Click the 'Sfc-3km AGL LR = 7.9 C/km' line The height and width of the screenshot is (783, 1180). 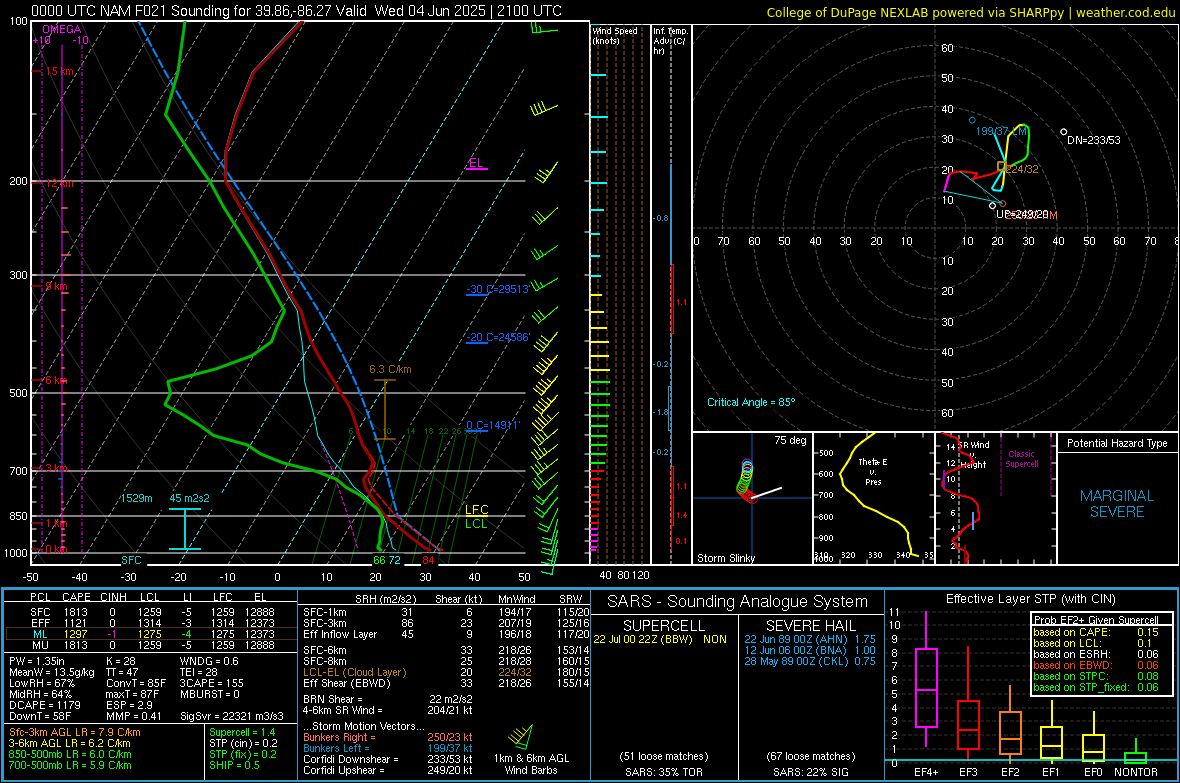pyautogui.click(x=75, y=732)
